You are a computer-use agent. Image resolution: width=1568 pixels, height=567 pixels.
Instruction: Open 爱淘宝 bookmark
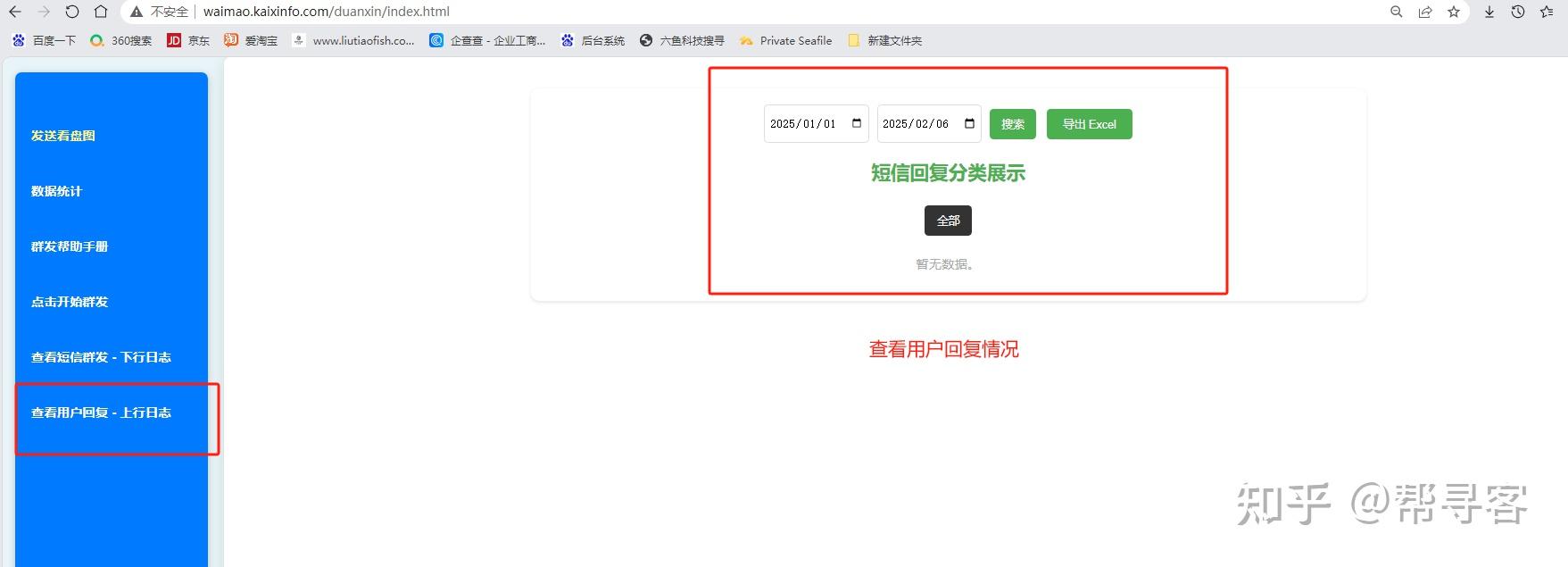tap(251, 40)
